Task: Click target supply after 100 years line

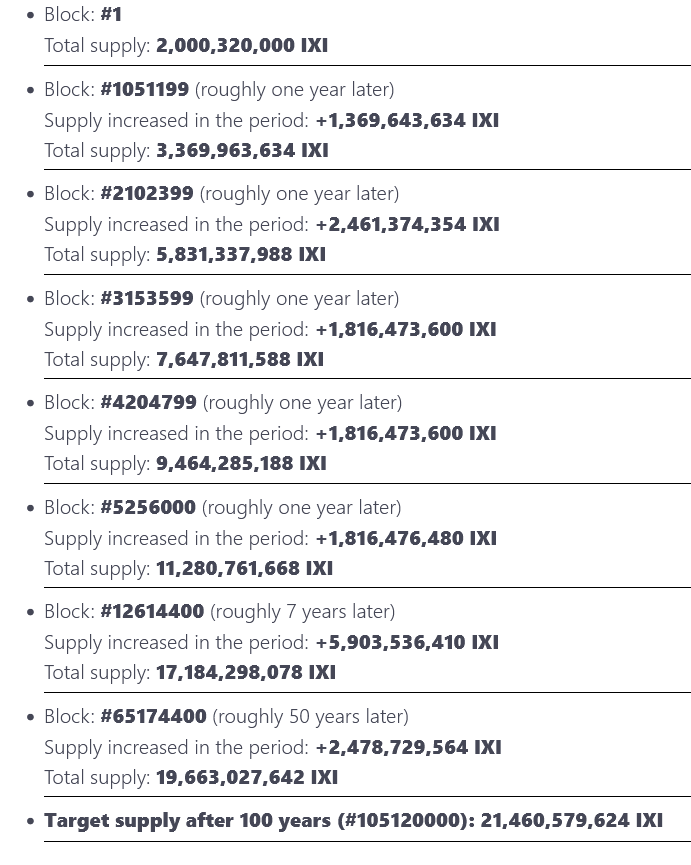Action: [x=353, y=821]
